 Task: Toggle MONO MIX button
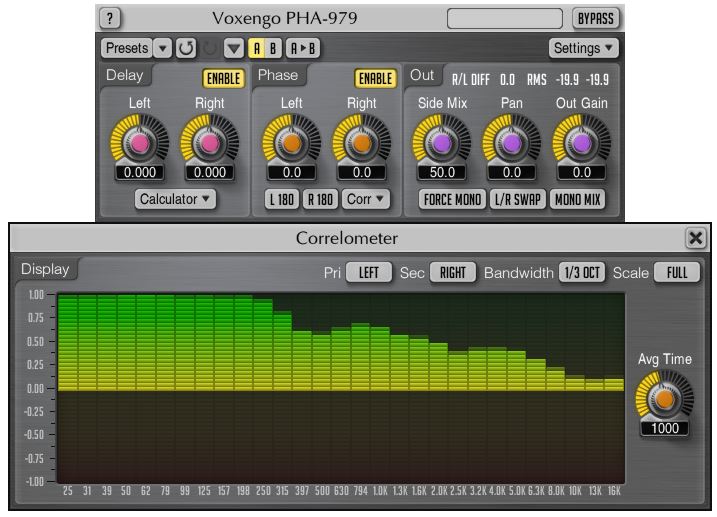[578, 200]
